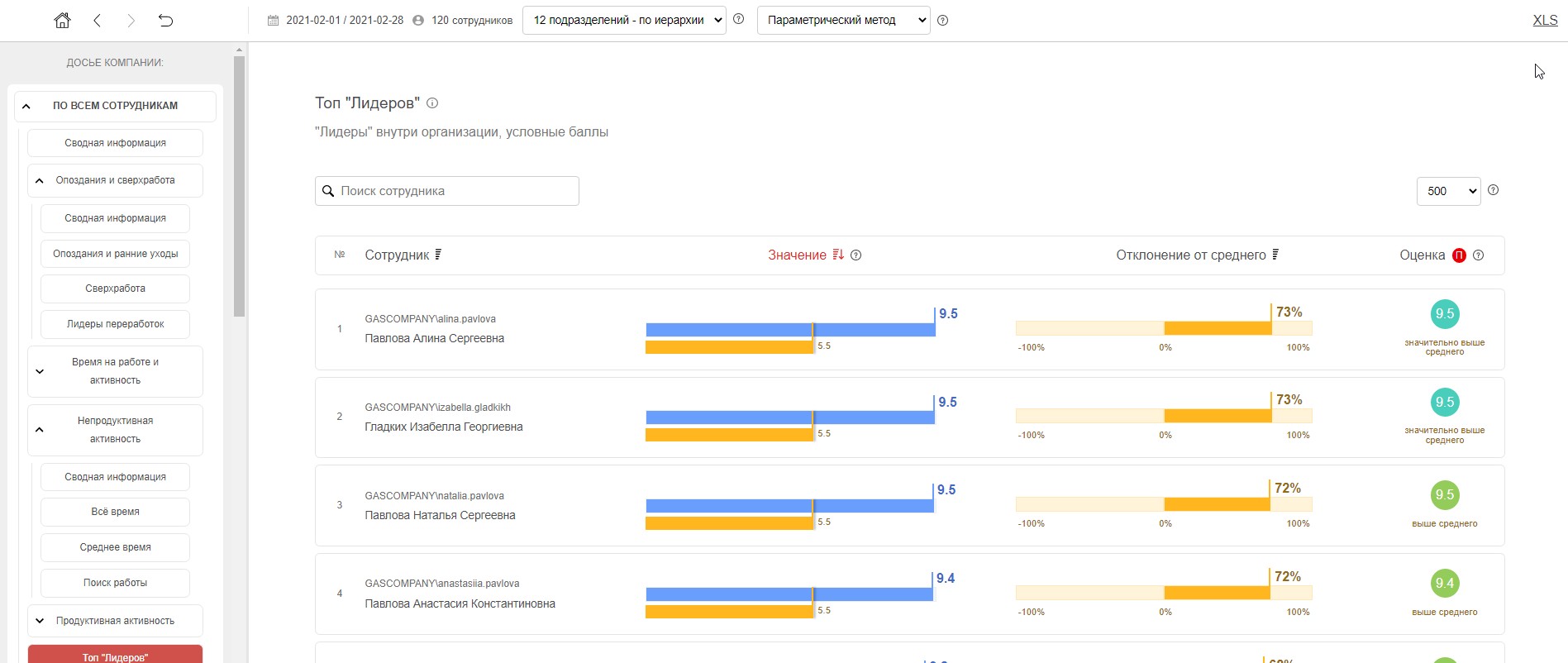Expand the Время на работе и активность group
The height and width of the screenshot is (663, 1568).
point(40,371)
